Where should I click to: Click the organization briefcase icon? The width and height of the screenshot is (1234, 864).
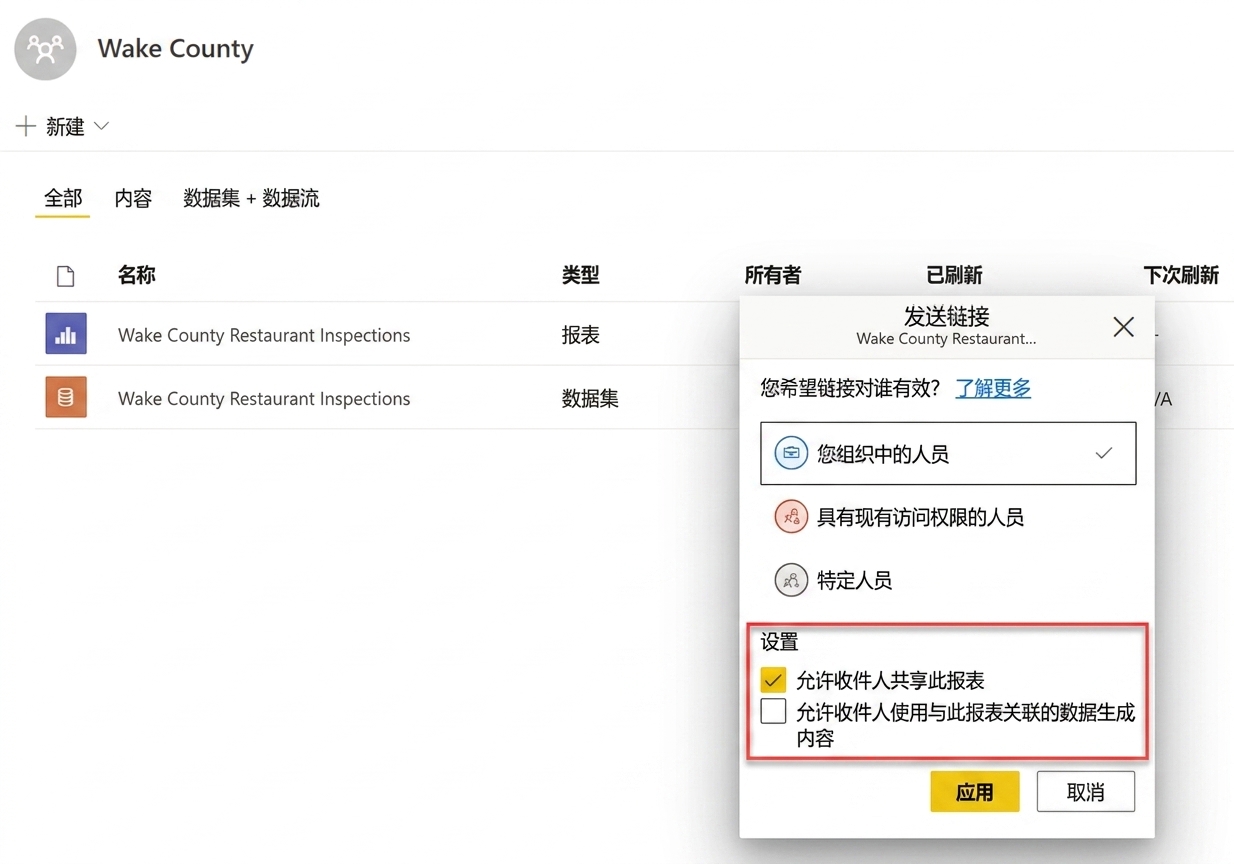[x=791, y=453]
